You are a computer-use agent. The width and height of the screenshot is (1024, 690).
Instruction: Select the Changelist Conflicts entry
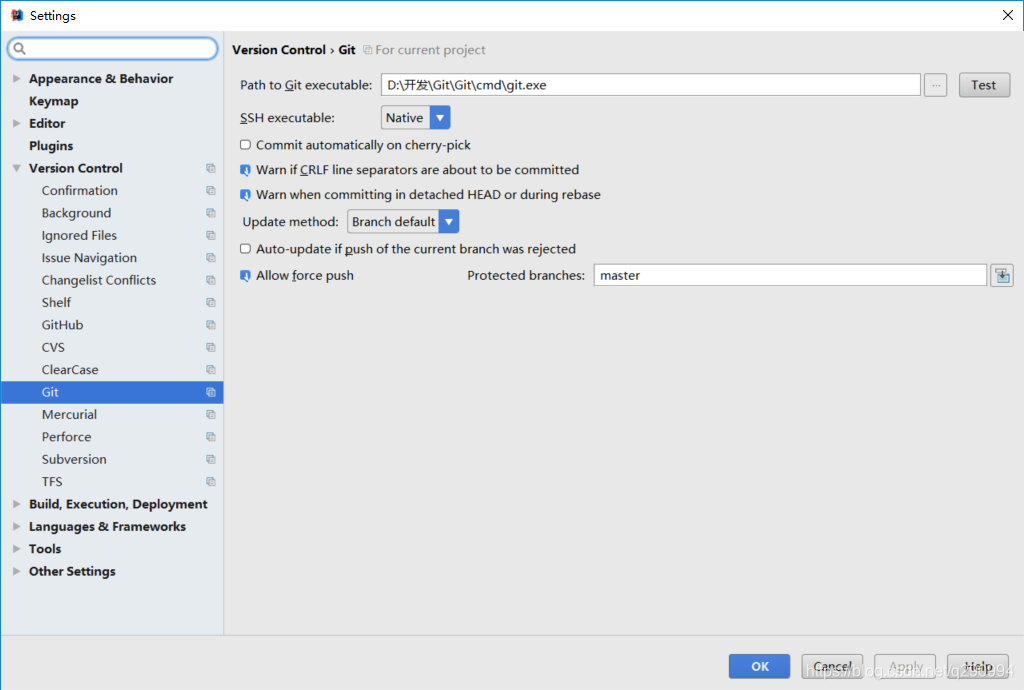(x=99, y=280)
